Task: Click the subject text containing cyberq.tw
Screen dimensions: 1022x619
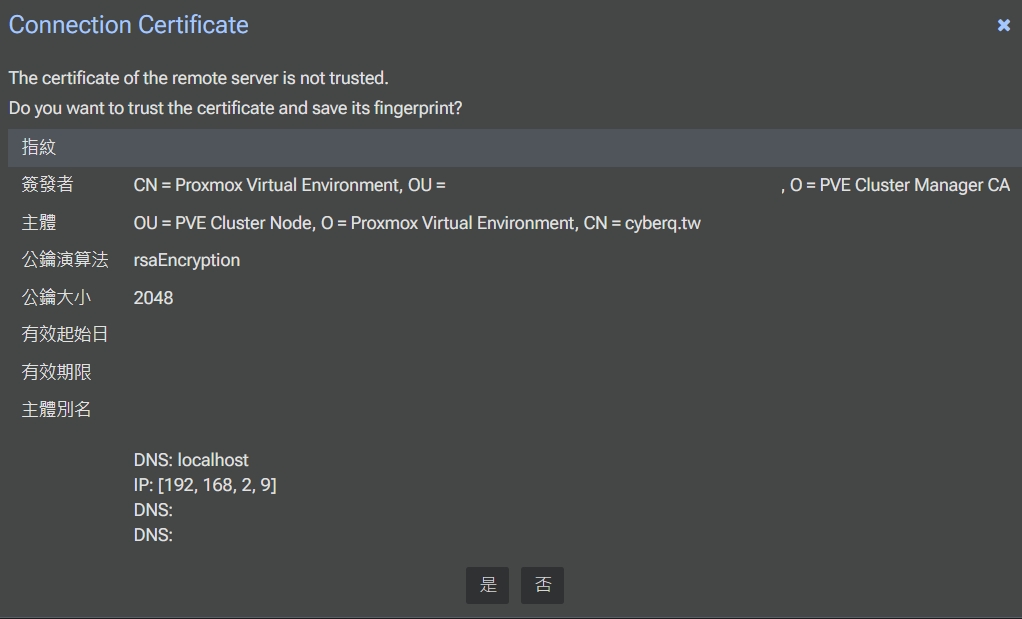Action: pos(417,223)
